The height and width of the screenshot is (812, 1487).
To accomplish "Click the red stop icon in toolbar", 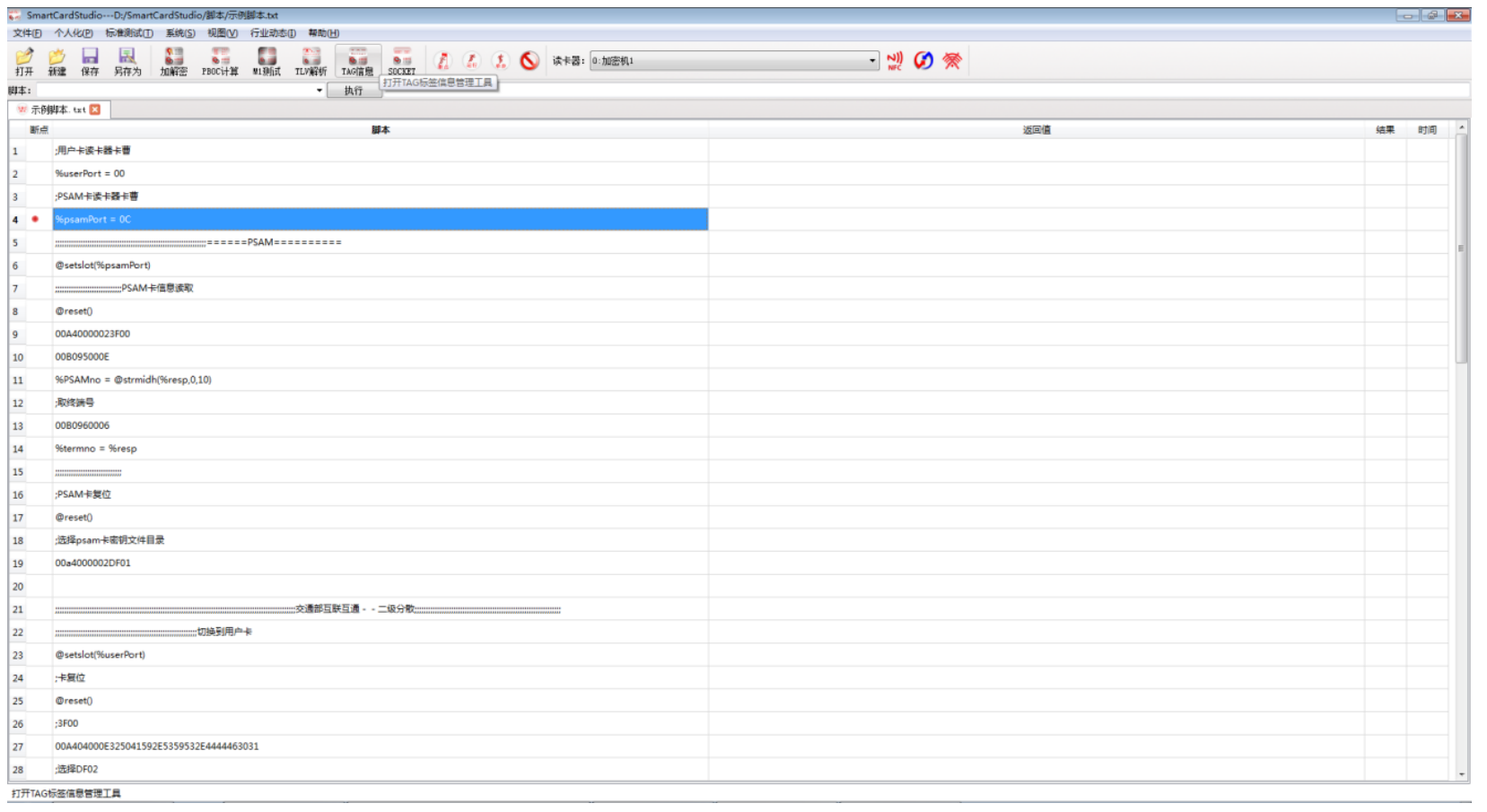I will [529, 60].
